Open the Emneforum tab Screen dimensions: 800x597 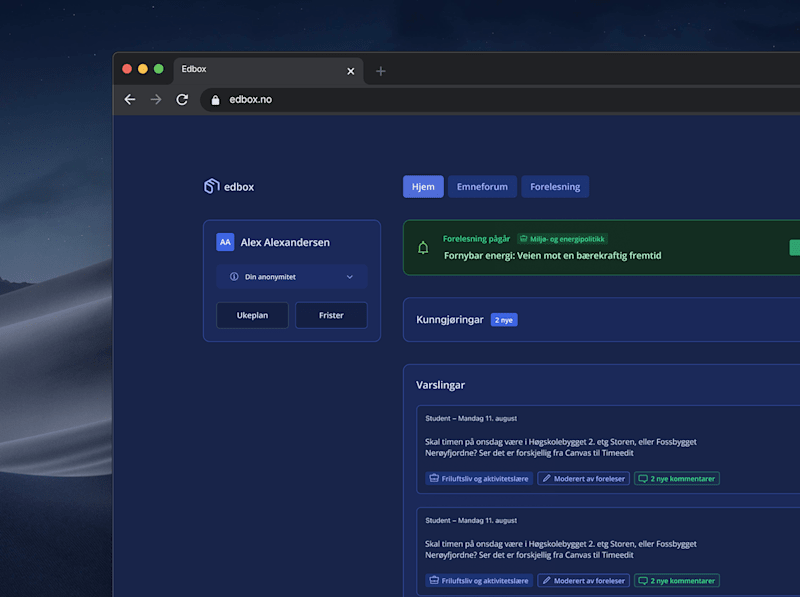(x=482, y=187)
